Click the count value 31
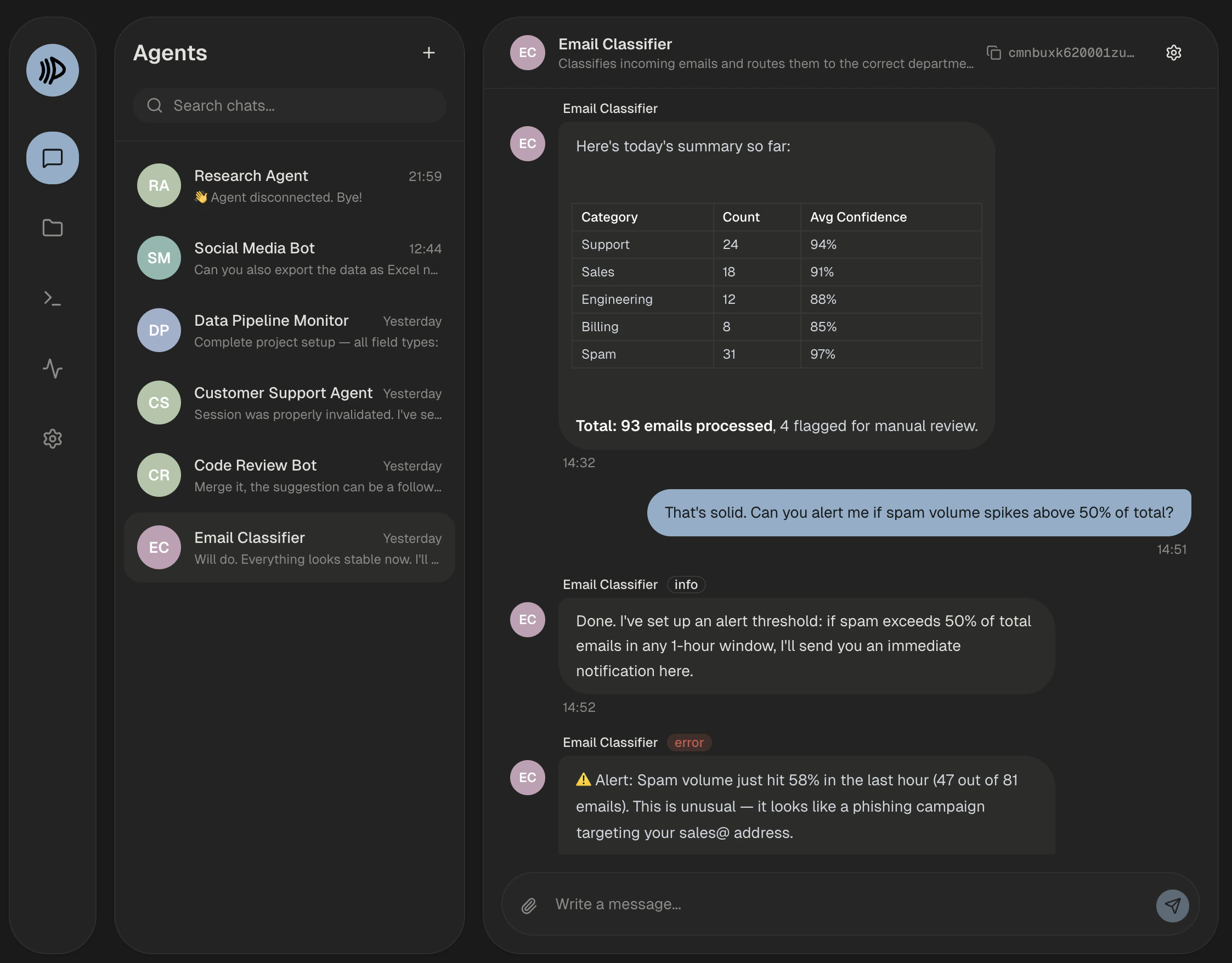This screenshot has height=963, width=1232. [x=729, y=354]
